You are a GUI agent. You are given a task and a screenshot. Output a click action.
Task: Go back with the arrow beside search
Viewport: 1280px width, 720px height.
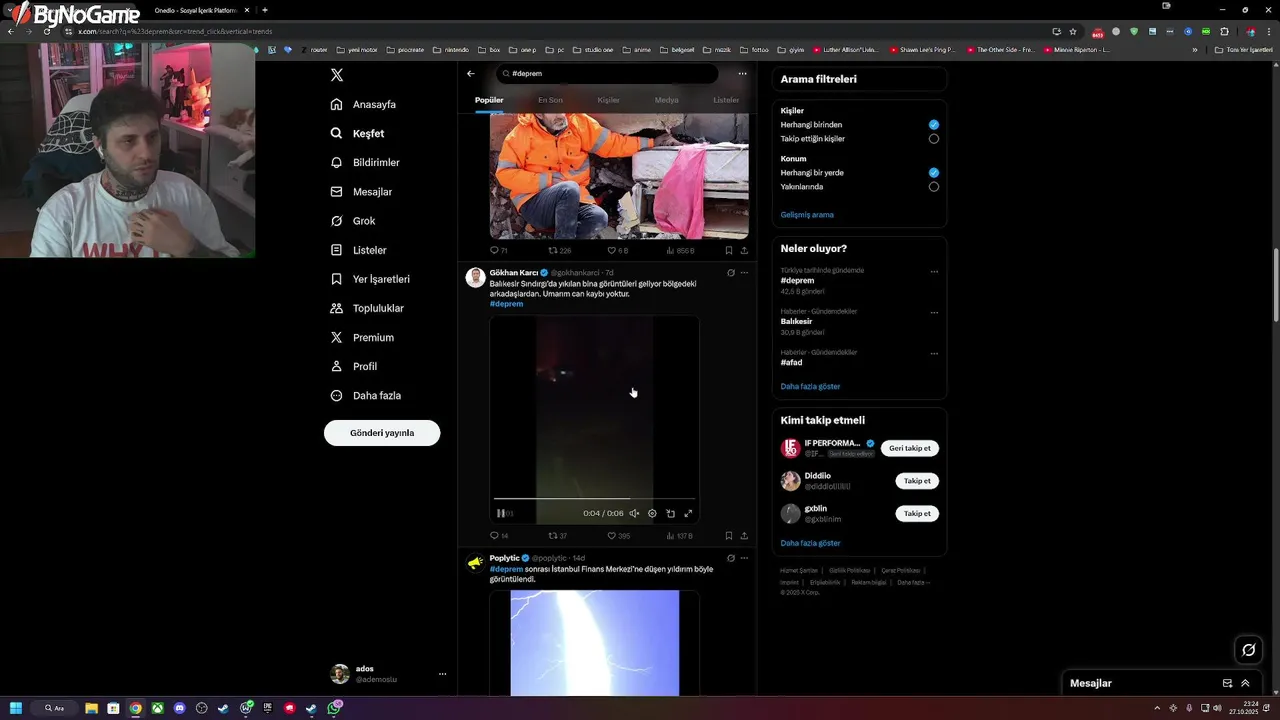coord(471,73)
